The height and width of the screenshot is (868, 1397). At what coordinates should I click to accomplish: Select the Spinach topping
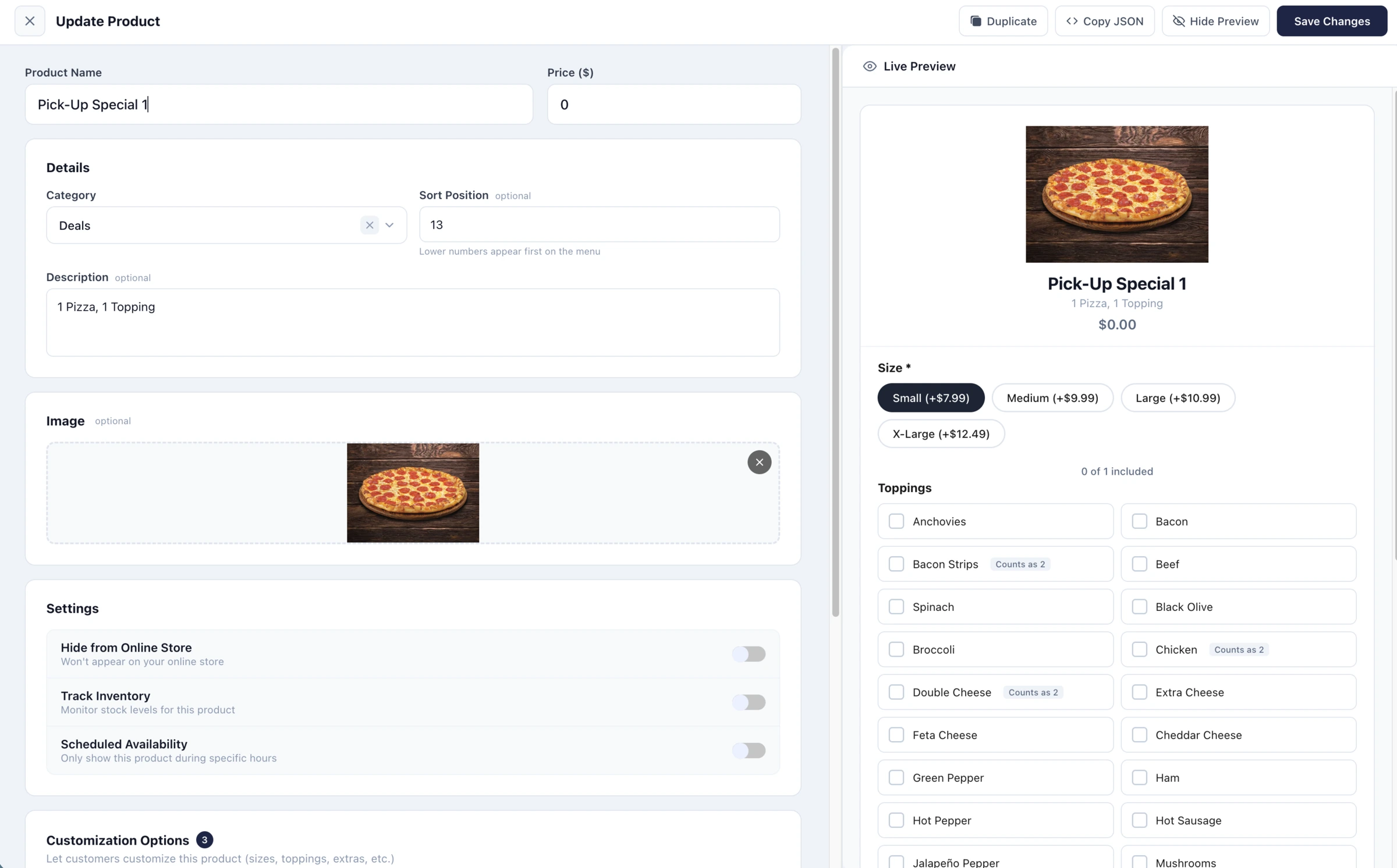[896, 607]
